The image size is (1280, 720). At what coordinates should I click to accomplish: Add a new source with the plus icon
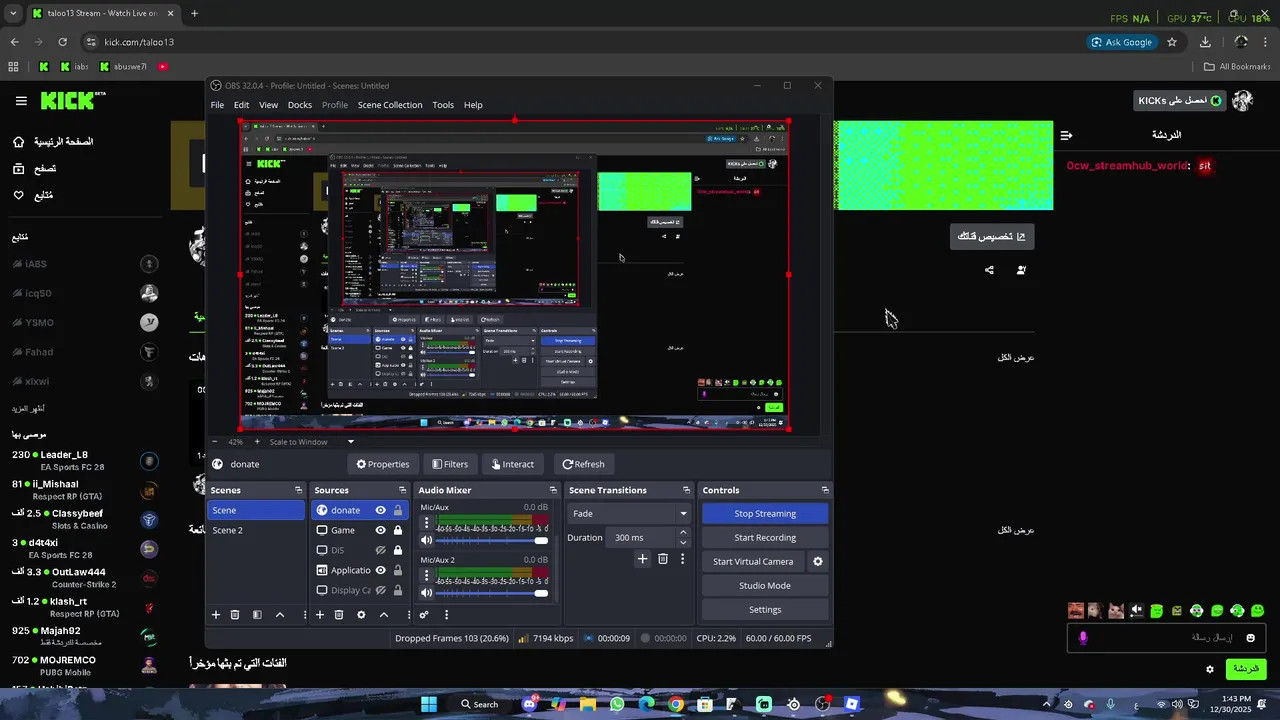coord(320,615)
